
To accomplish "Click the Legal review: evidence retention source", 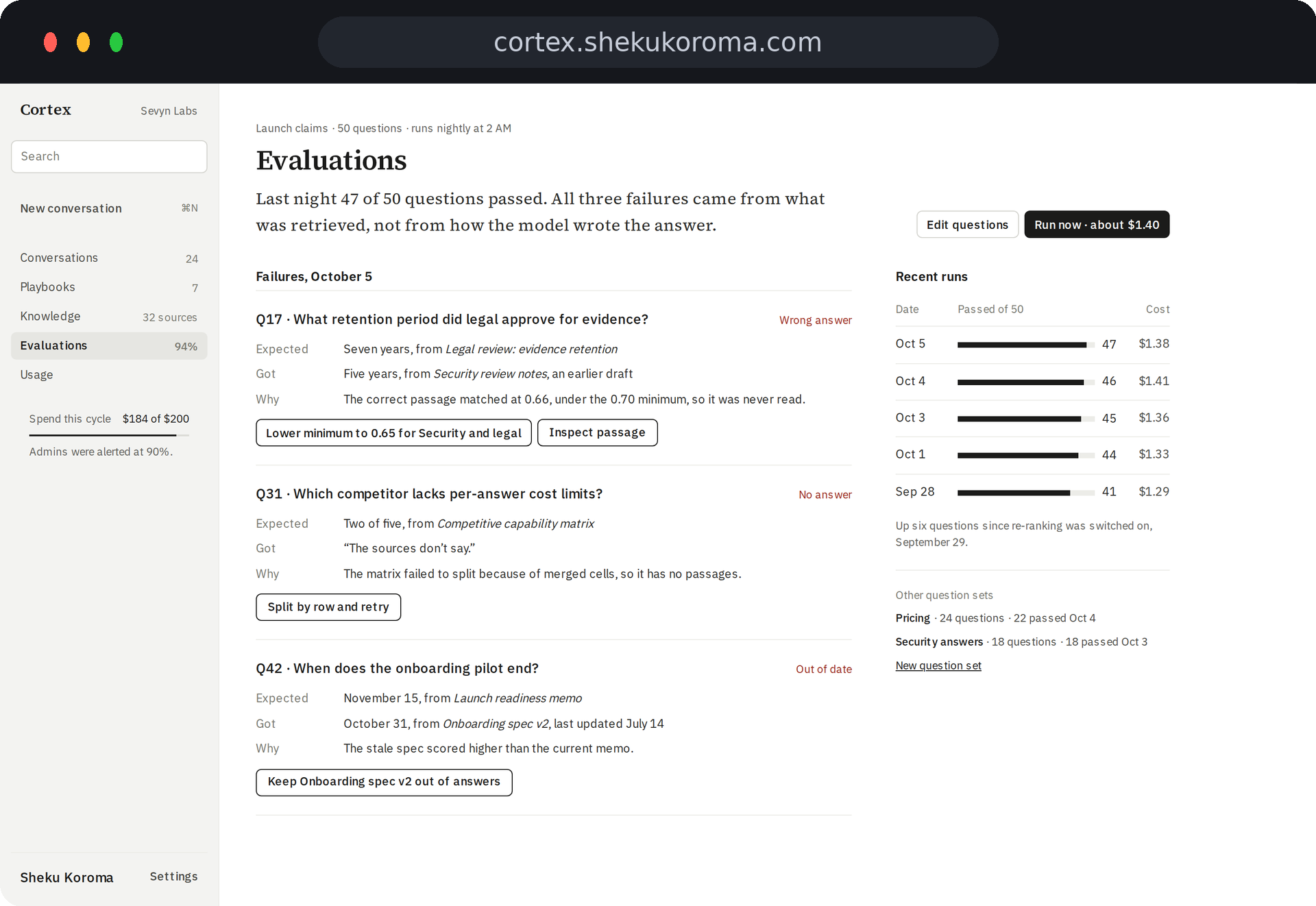I will [x=531, y=350].
